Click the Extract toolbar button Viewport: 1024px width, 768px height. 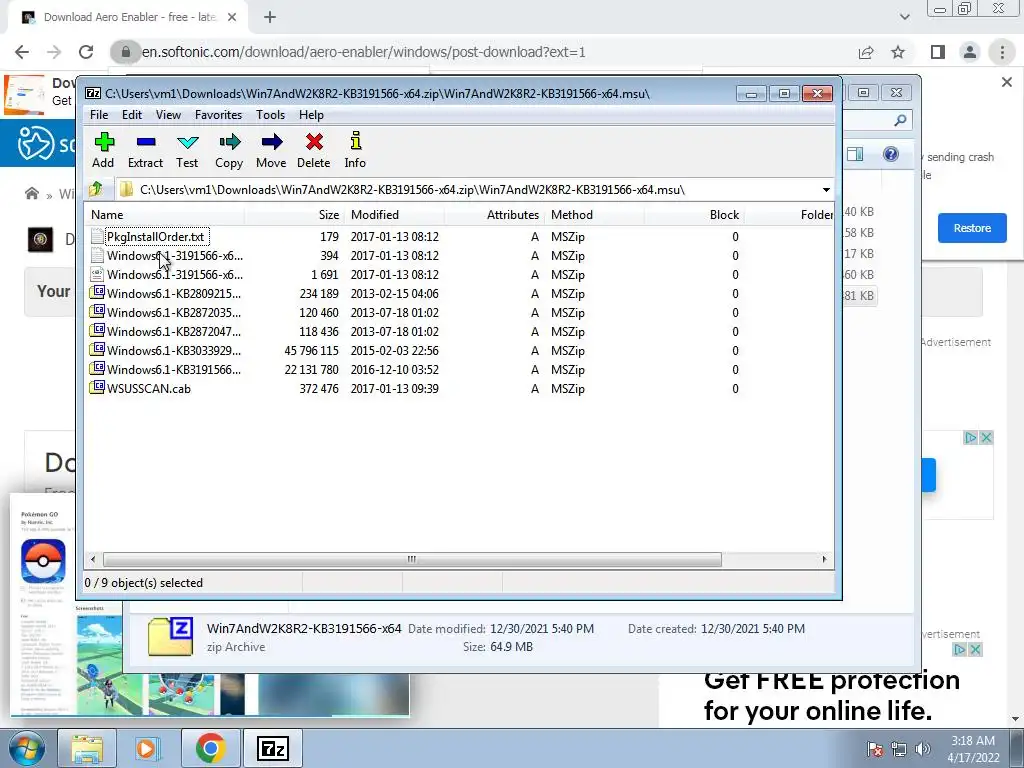coord(145,151)
